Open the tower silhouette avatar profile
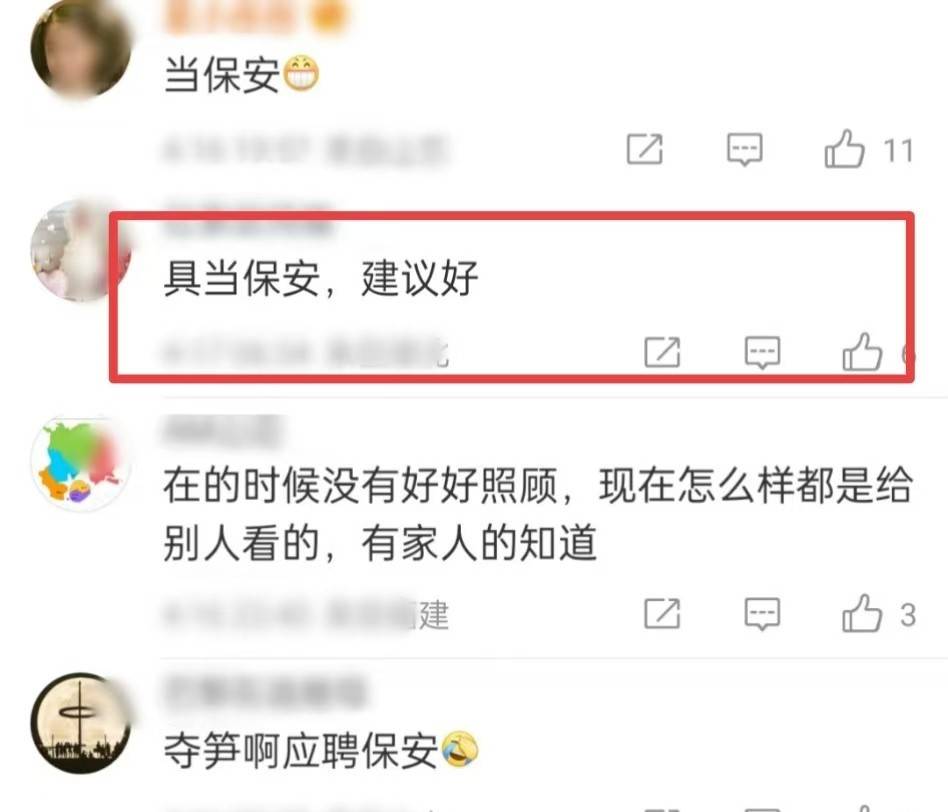Image resolution: width=948 pixels, height=812 pixels. [81, 723]
